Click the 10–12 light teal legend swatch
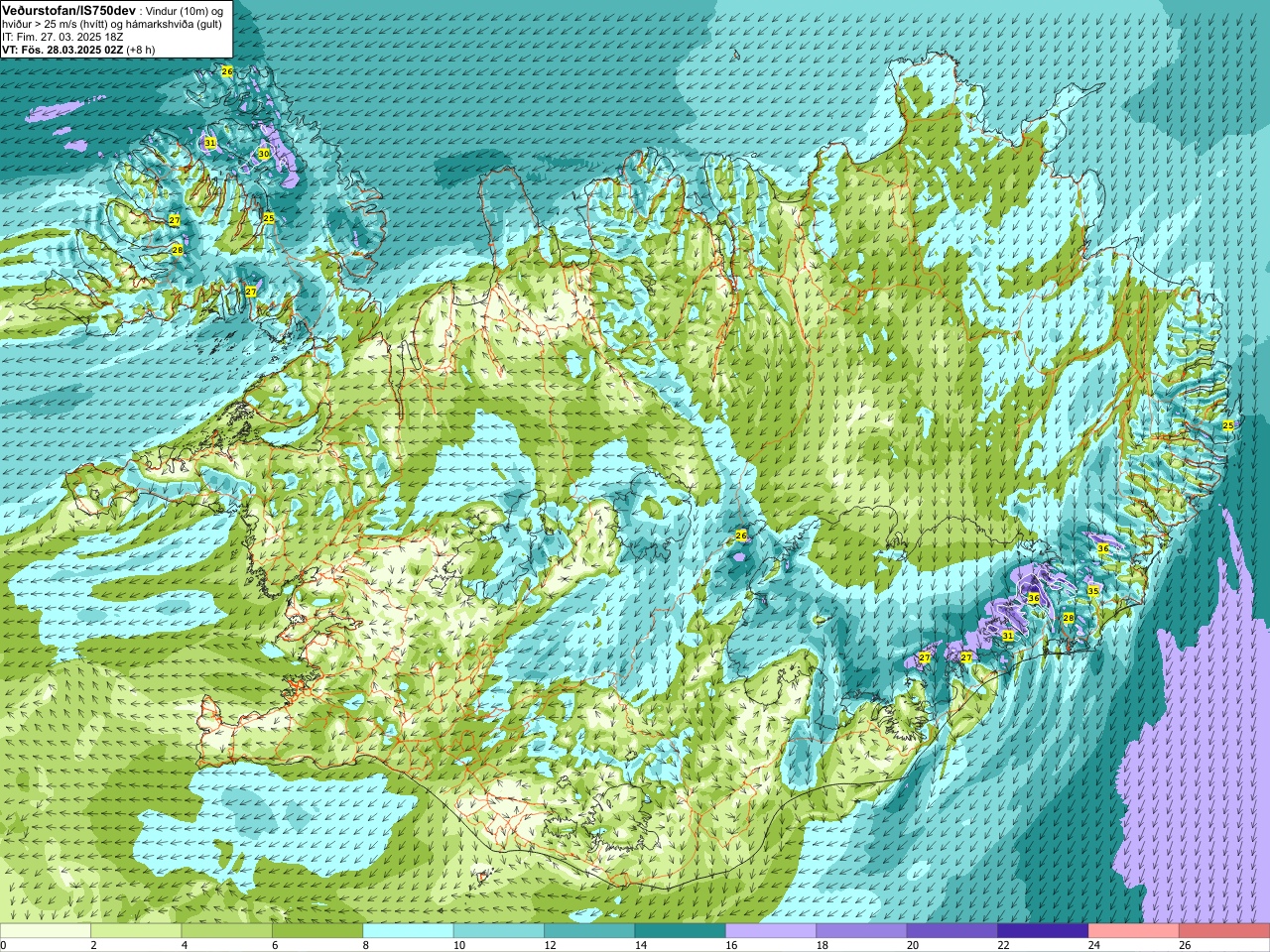This screenshot has height=952, width=1270. tap(499, 931)
